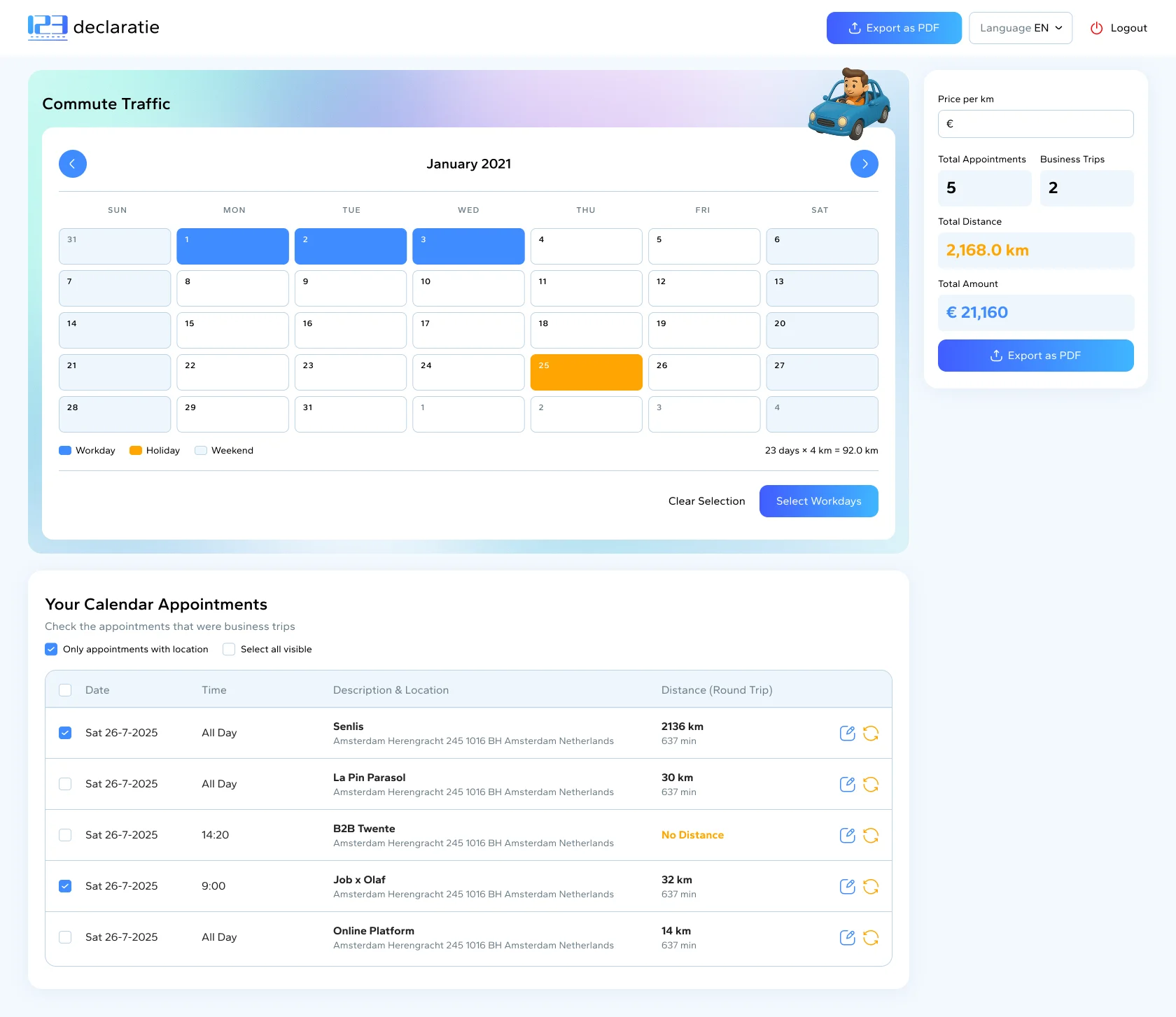Click the edit icon for Online Platform row
Screen dimensions: 1176x1017
[x=847, y=937]
